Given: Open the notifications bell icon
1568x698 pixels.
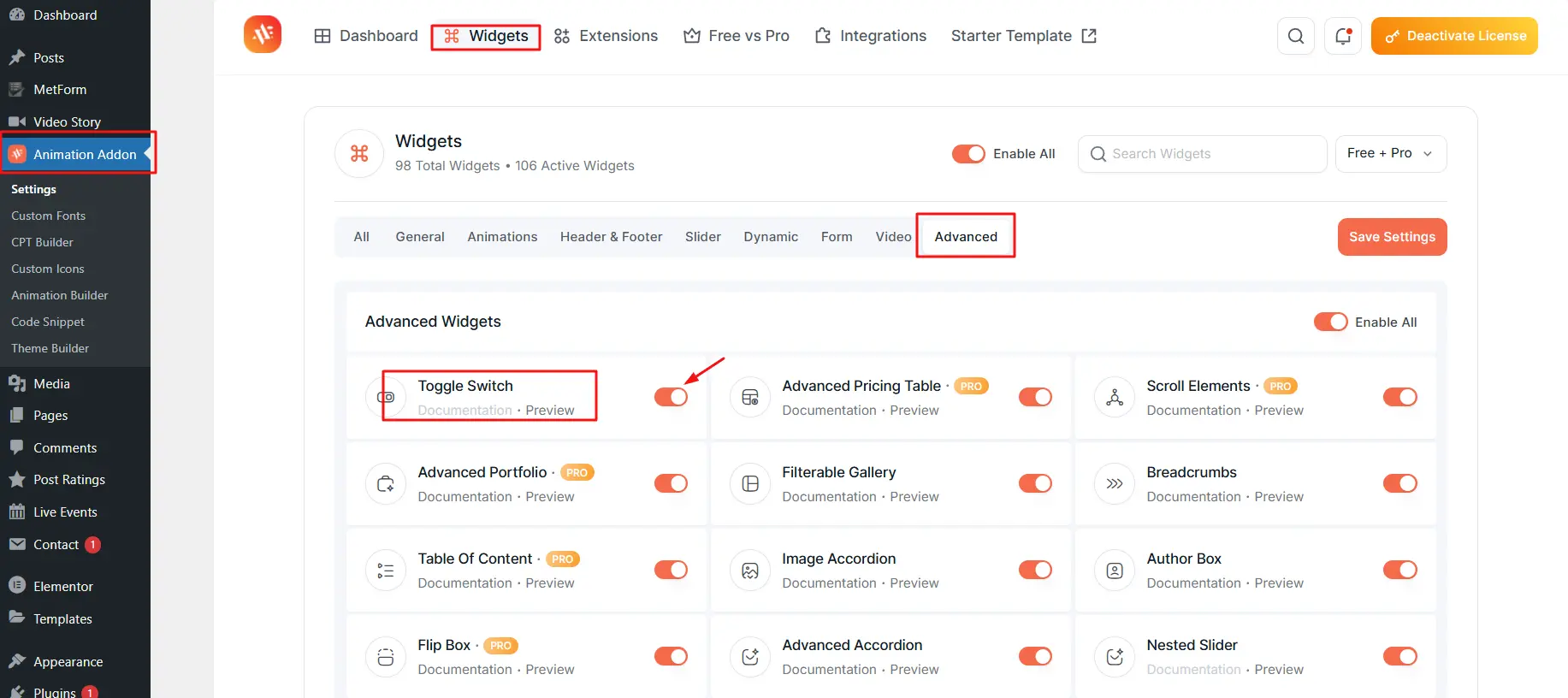Looking at the screenshot, I should pyautogui.click(x=1342, y=36).
